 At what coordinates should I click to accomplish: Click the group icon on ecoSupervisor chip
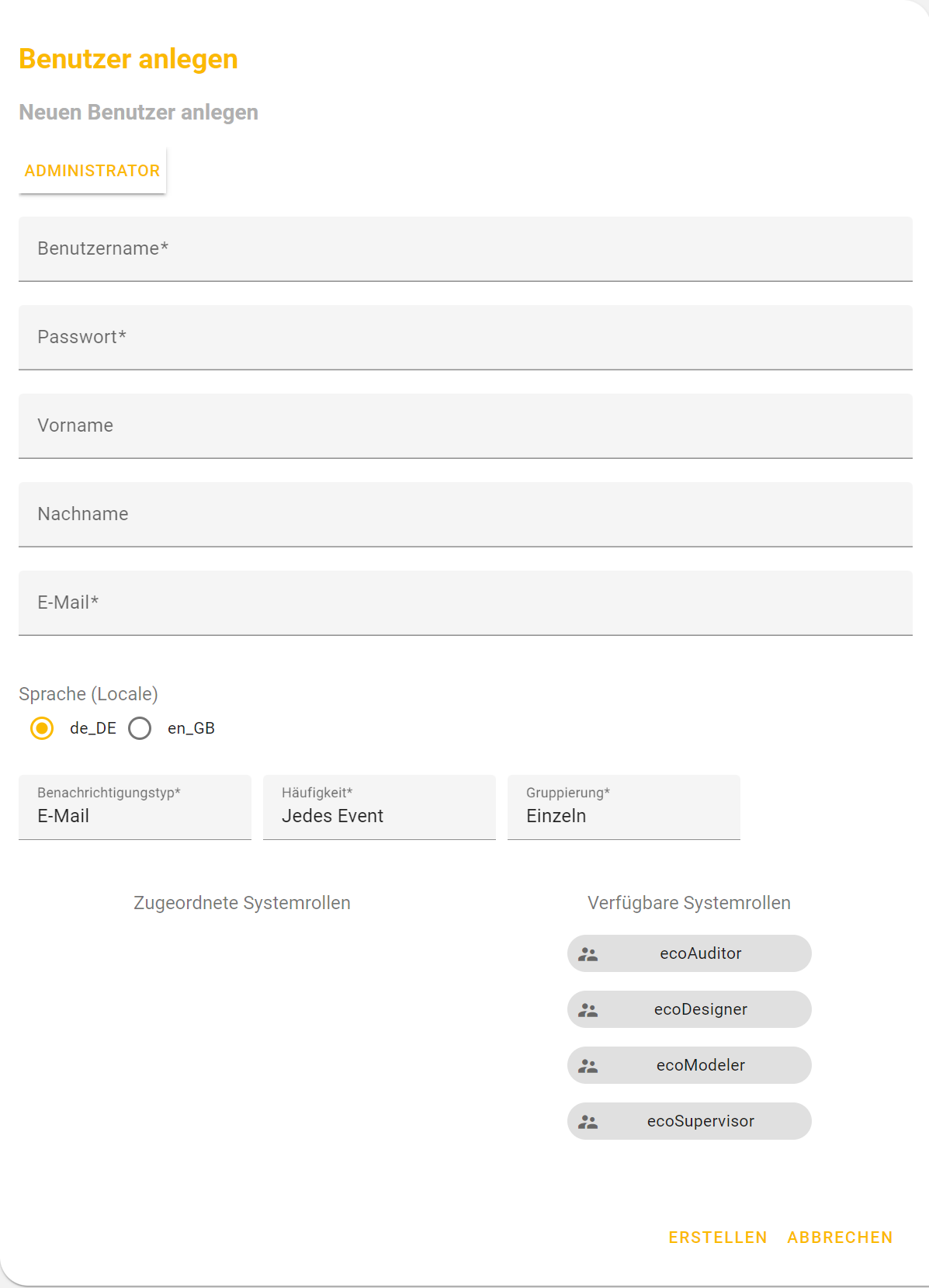[588, 1122]
